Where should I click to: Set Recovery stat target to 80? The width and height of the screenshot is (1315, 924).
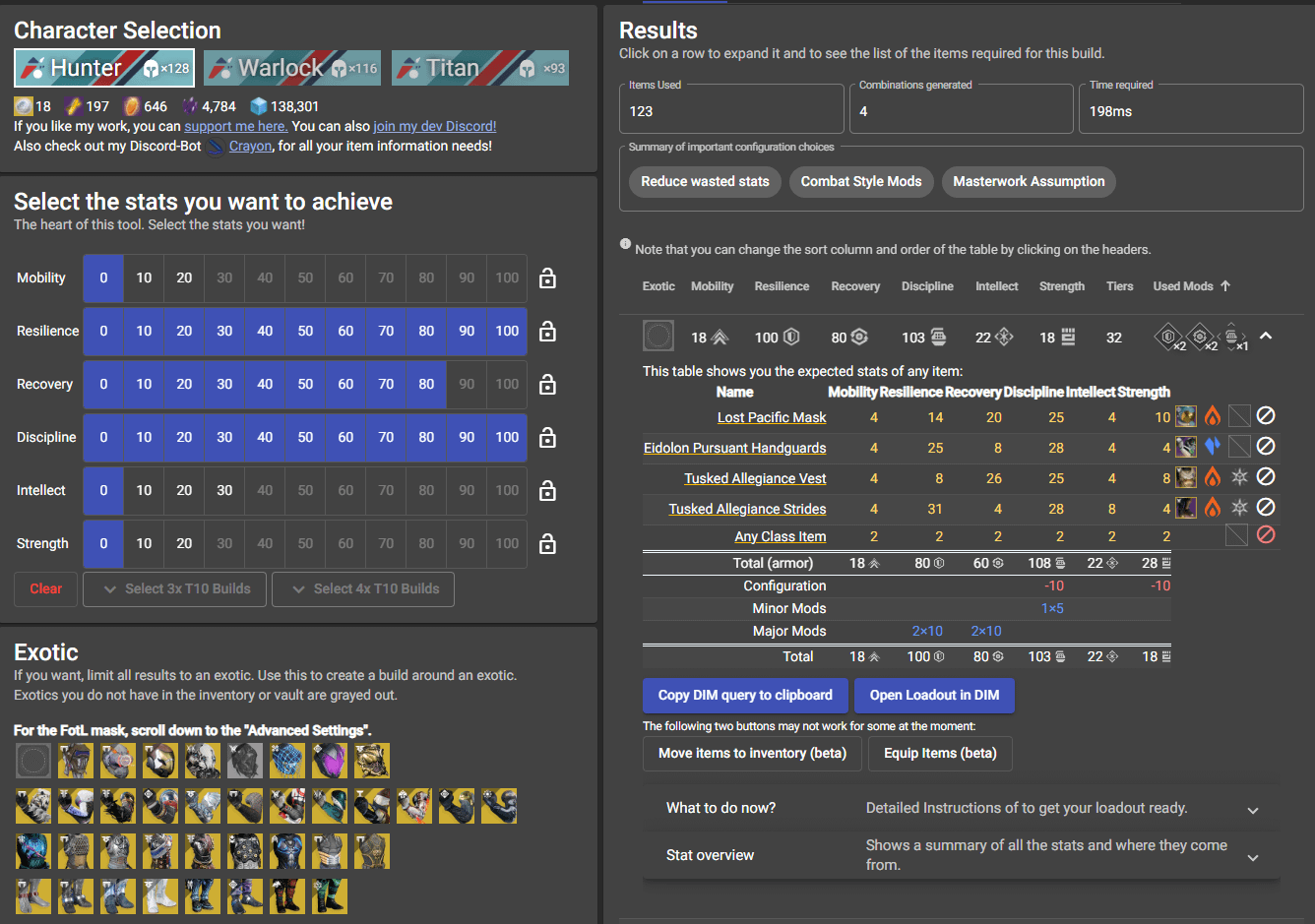click(x=425, y=384)
